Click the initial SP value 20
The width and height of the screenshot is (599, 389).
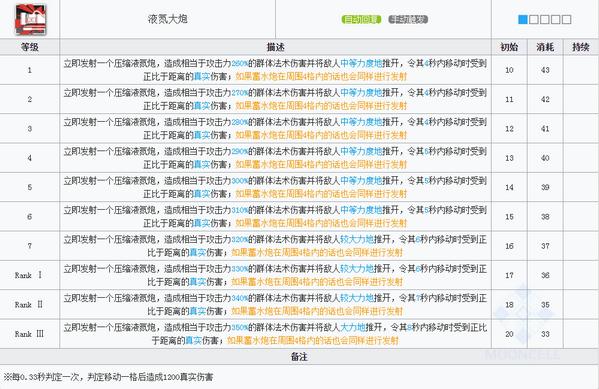pyautogui.click(x=509, y=334)
